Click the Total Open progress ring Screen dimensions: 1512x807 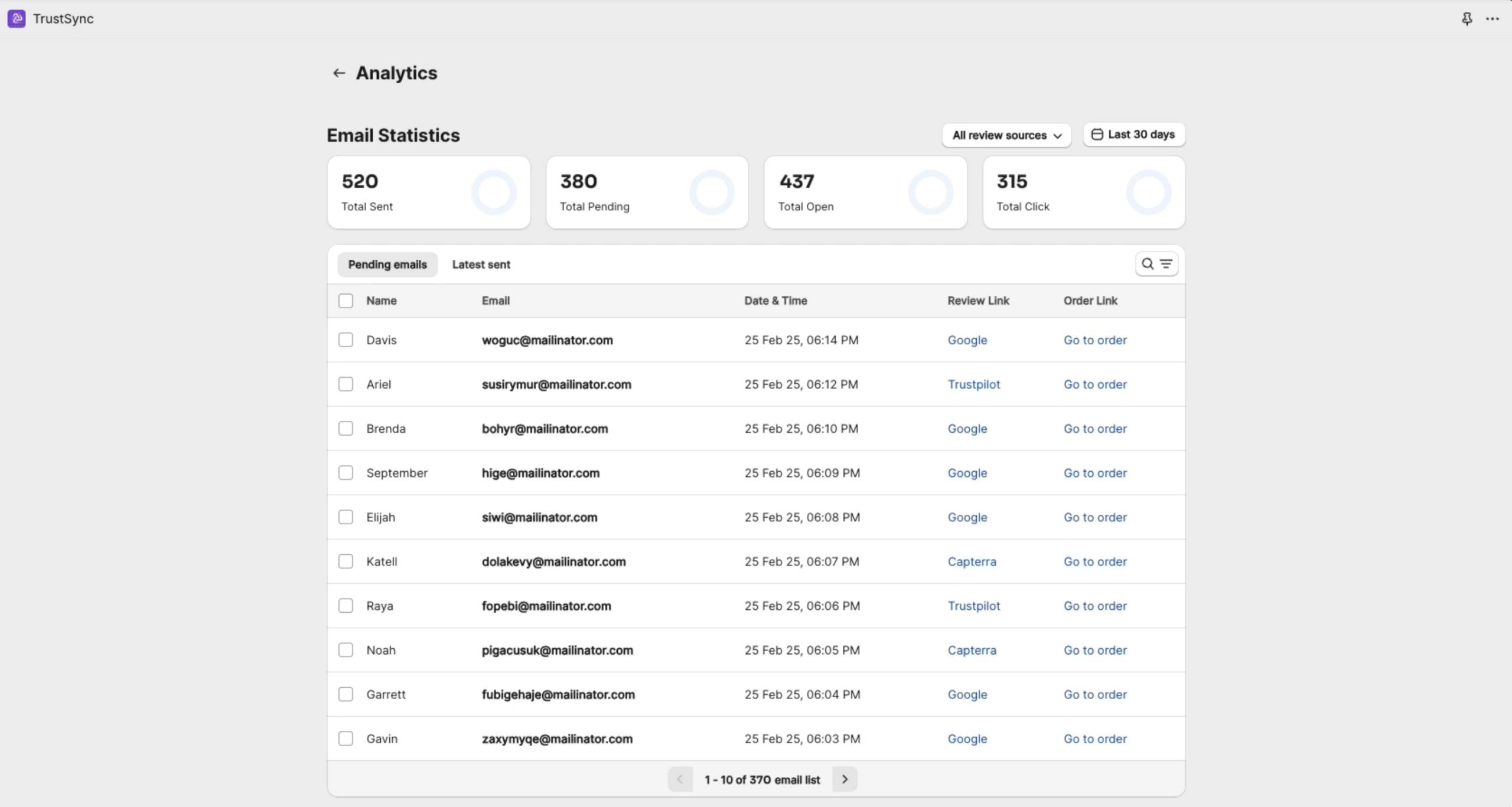coord(930,192)
